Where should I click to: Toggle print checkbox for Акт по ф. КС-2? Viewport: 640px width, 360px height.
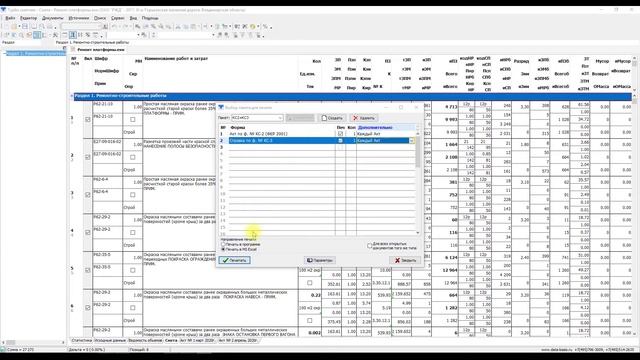pyautogui.click(x=340, y=134)
